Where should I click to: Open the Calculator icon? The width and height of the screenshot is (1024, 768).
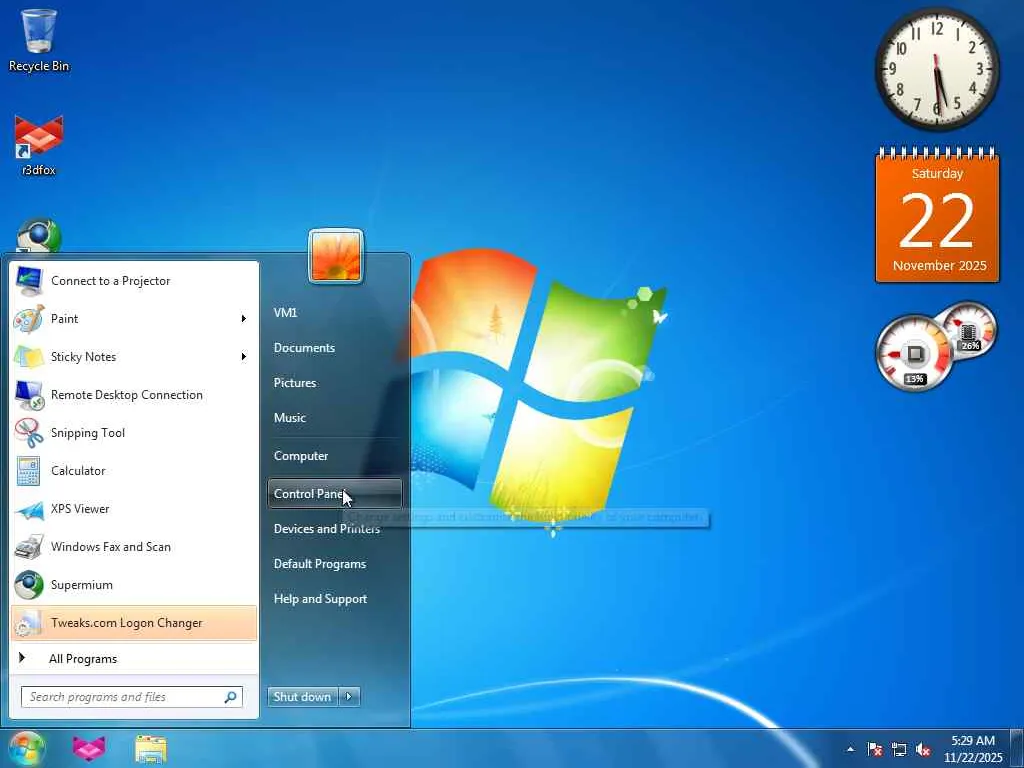pos(29,471)
